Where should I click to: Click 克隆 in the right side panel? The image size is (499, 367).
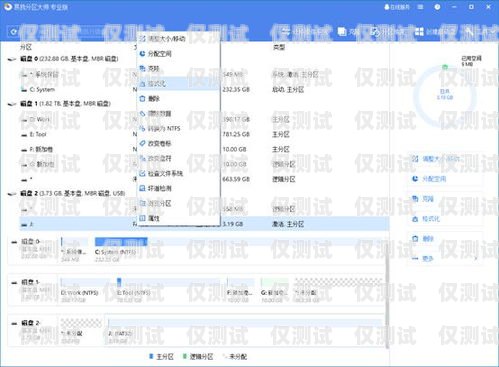[x=445, y=199]
